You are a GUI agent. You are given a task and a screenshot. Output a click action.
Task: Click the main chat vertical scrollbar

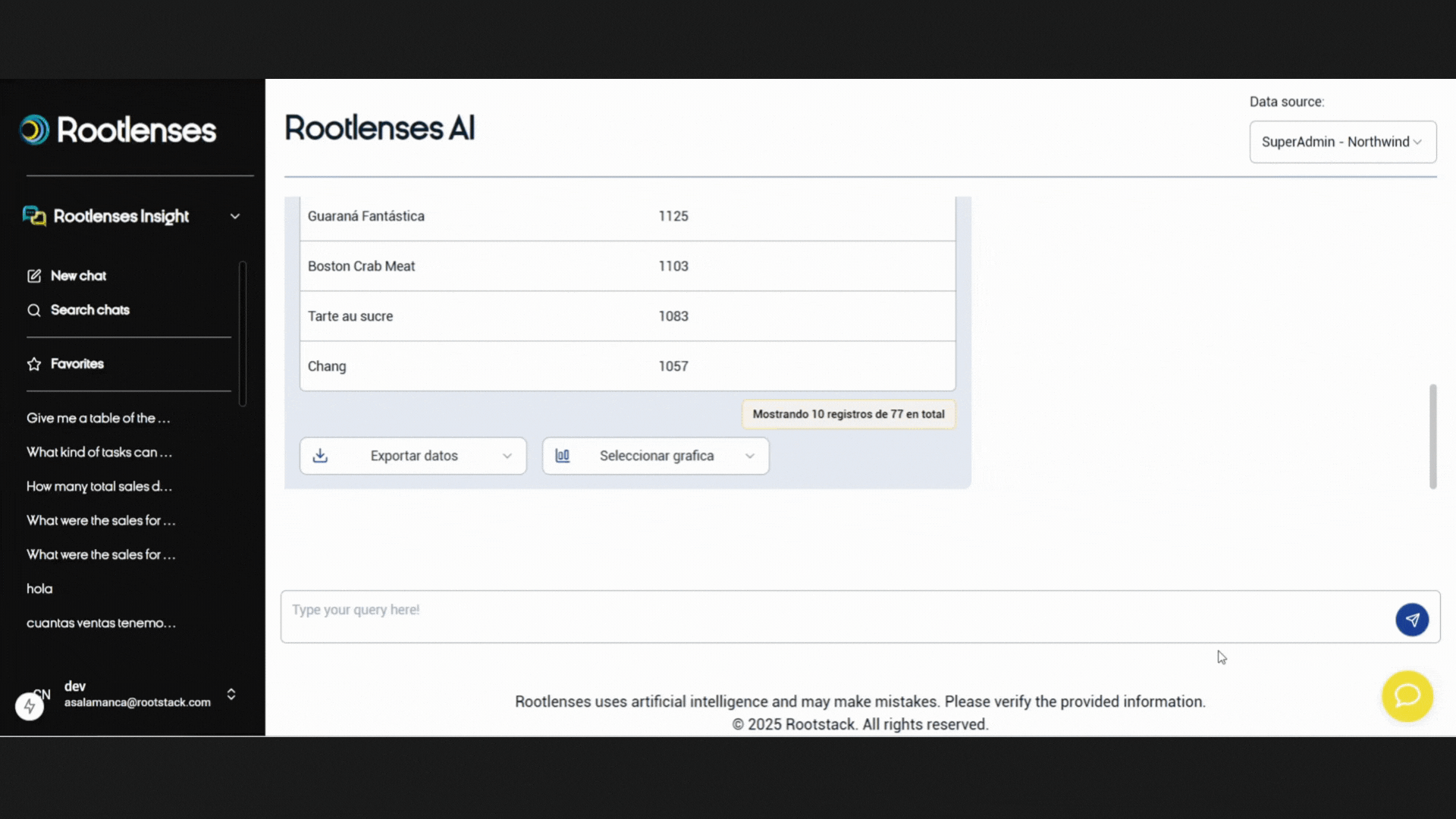click(x=1432, y=436)
